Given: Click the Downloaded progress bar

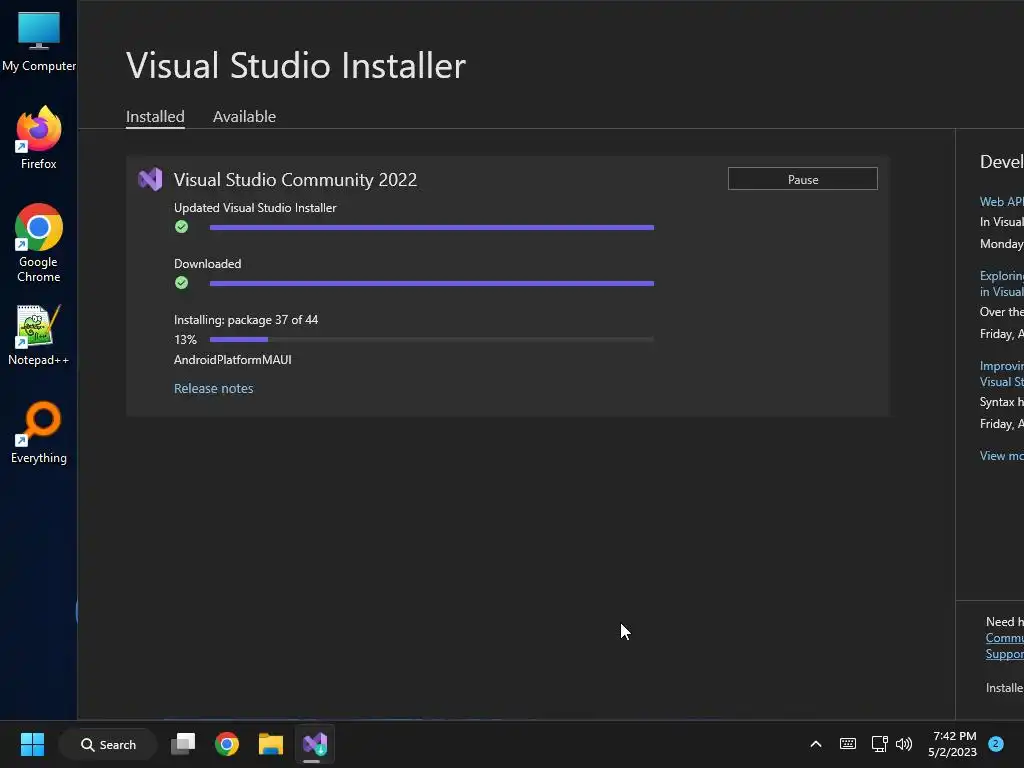Looking at the screenshot, I should tap(432, 283).
